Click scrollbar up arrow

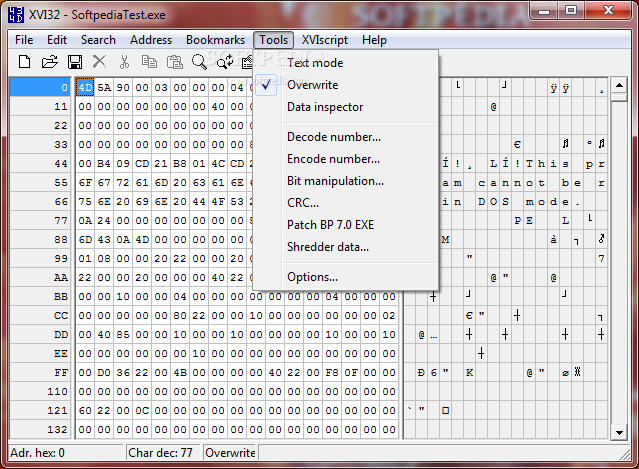[619, 85]
